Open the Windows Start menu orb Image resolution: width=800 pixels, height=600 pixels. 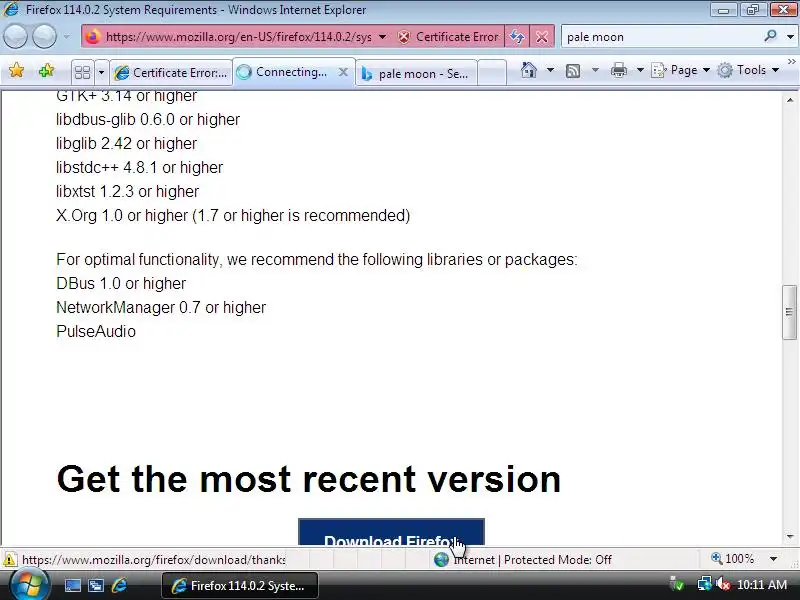(29, 585)
